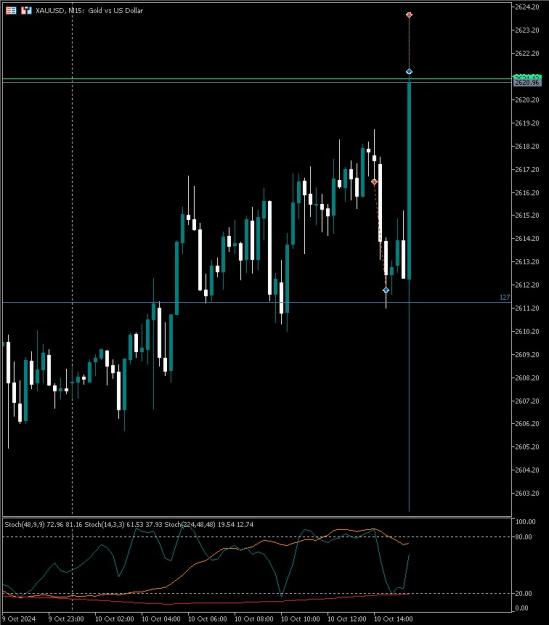
Task: Open the Depth of Market grid icon
Action: coord(11,10)
